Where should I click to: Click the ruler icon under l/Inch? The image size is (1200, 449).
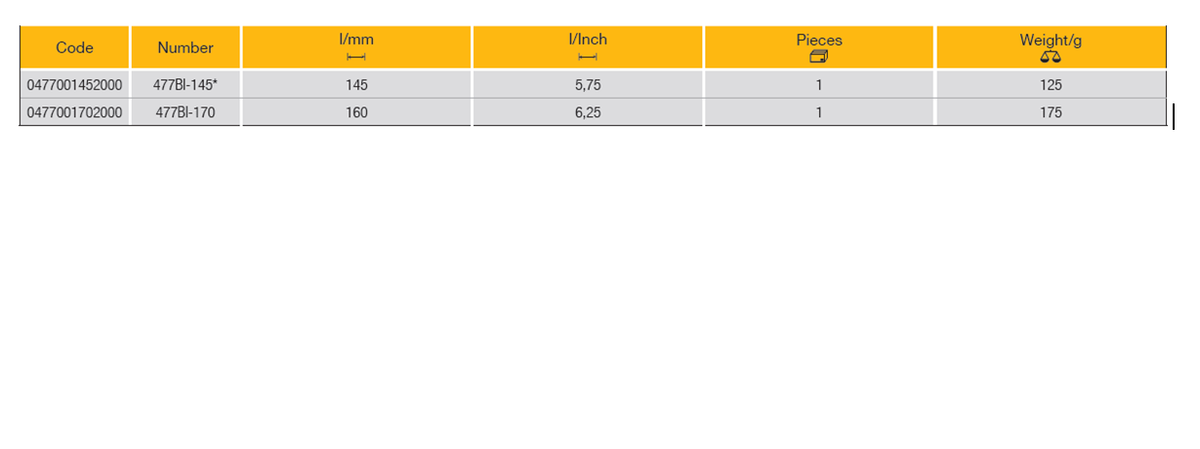pos(587,58)
